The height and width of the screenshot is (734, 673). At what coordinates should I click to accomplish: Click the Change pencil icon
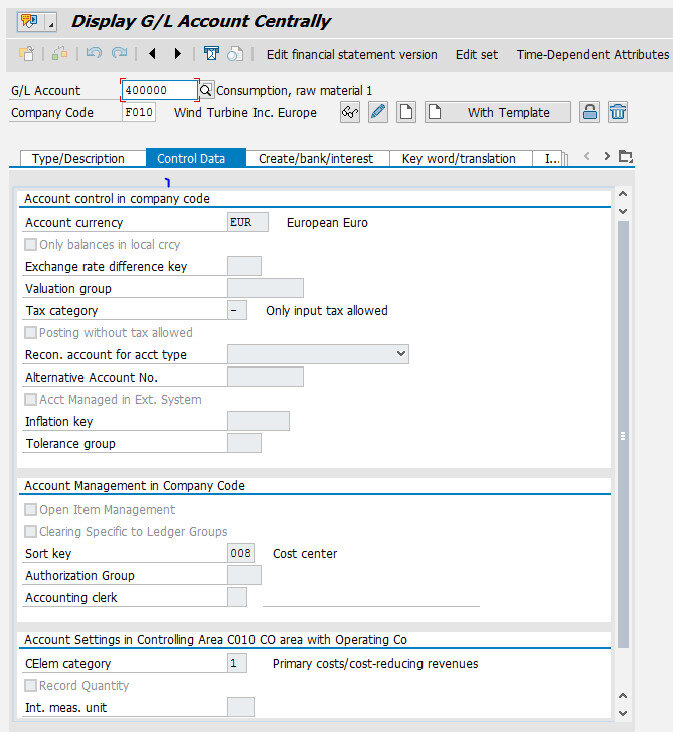378,112
